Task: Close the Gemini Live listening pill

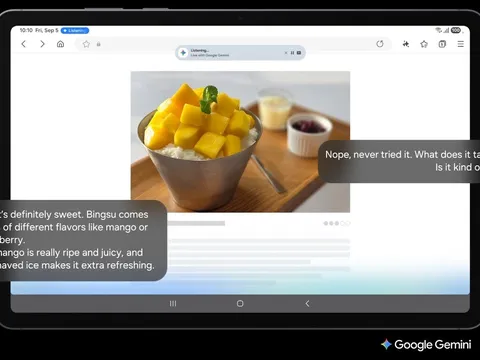Action: coord(286,53)
